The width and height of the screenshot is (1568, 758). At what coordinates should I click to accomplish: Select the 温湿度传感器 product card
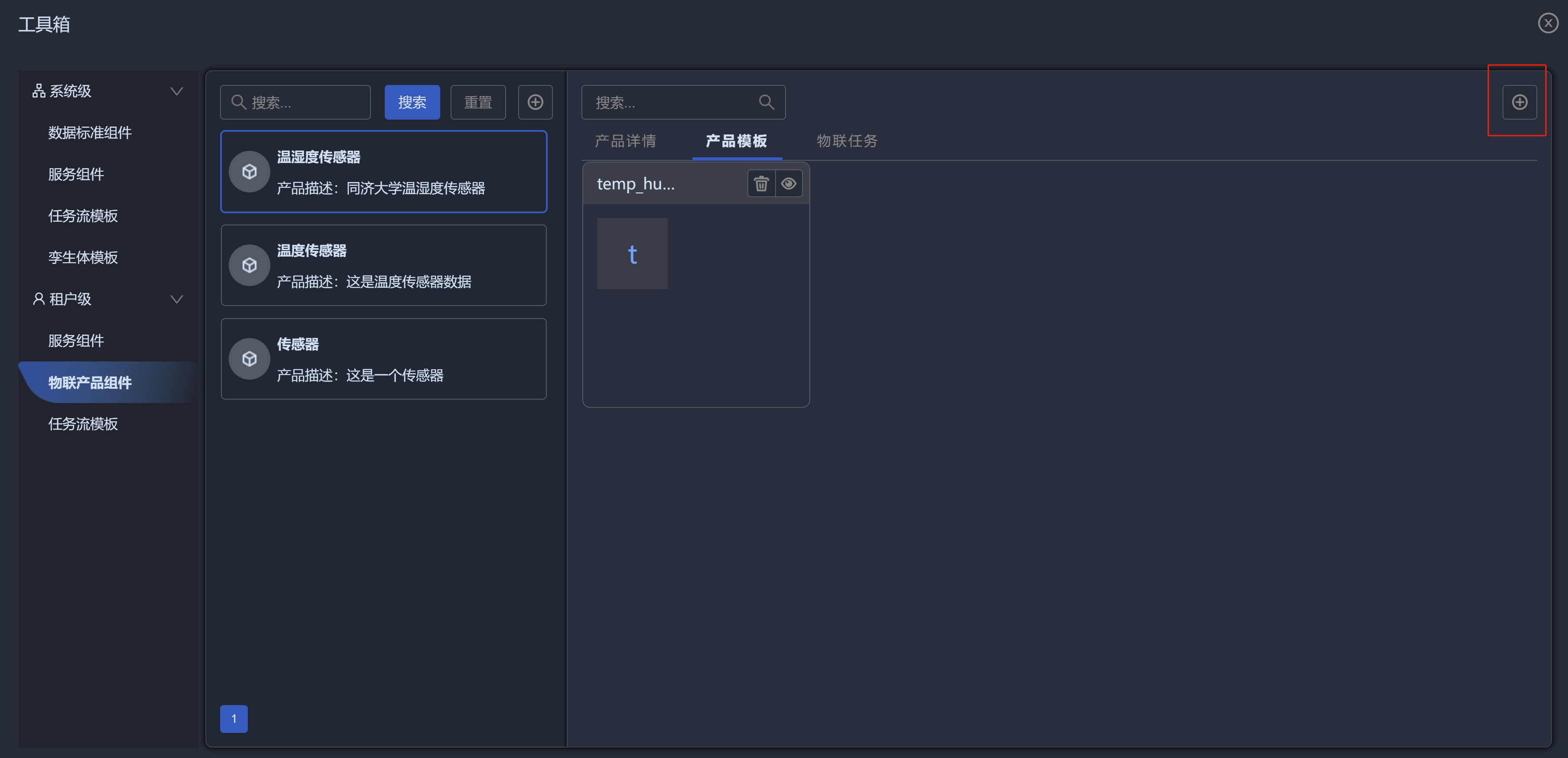tap(383, 172)
